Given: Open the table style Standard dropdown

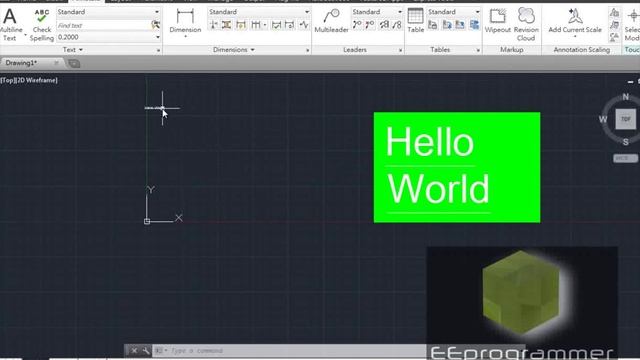Looking at the screenshot, I should click(477, 12).
